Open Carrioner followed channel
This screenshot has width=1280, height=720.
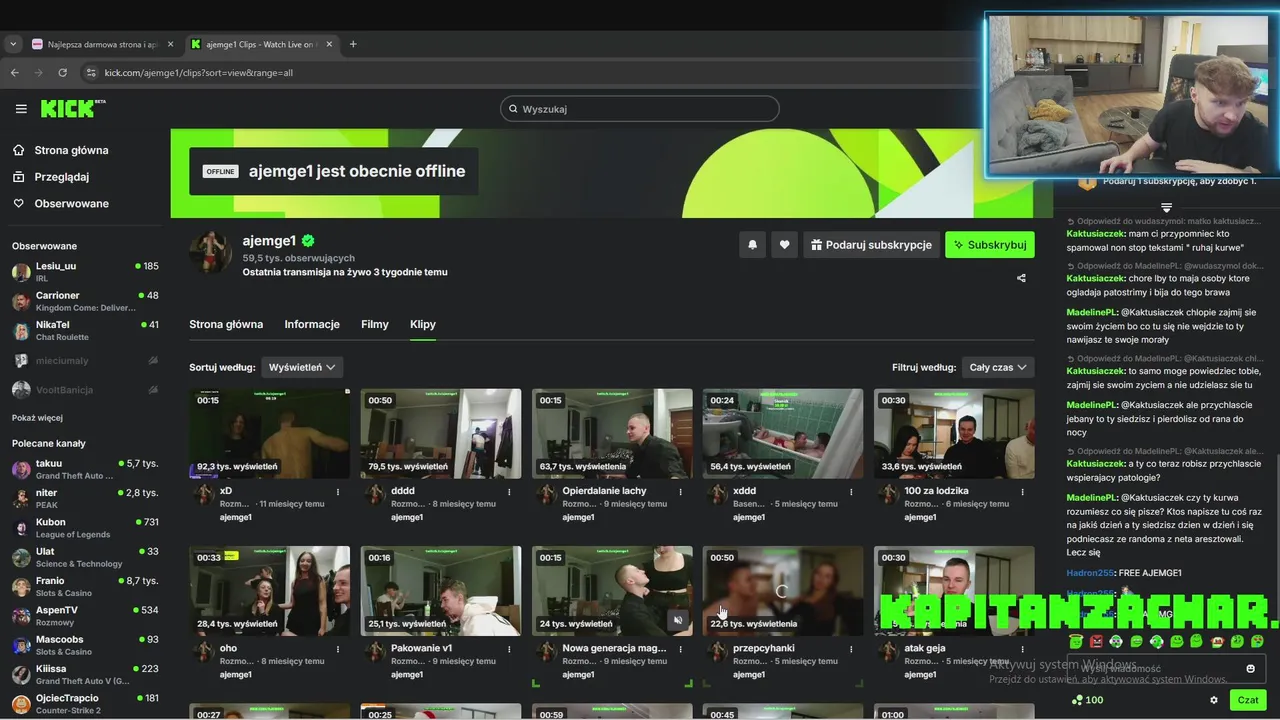coord(85,301)
